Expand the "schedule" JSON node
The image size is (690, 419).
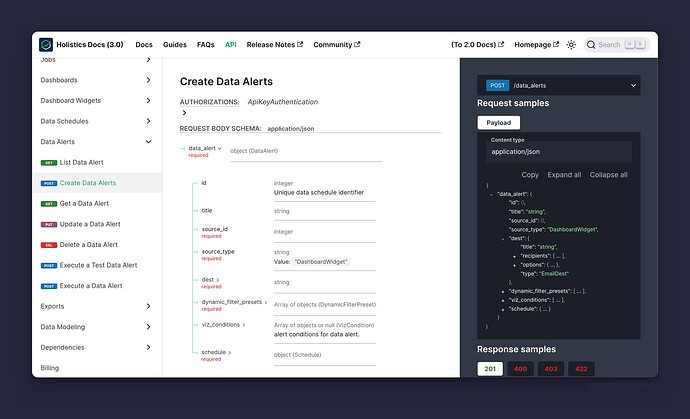tap(503, 309)
